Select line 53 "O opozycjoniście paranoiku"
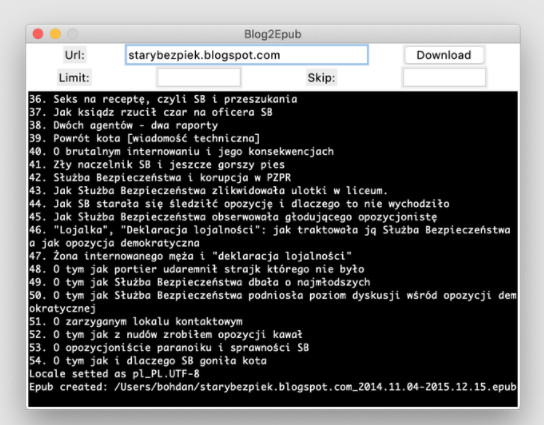 (x=169, y=348)
